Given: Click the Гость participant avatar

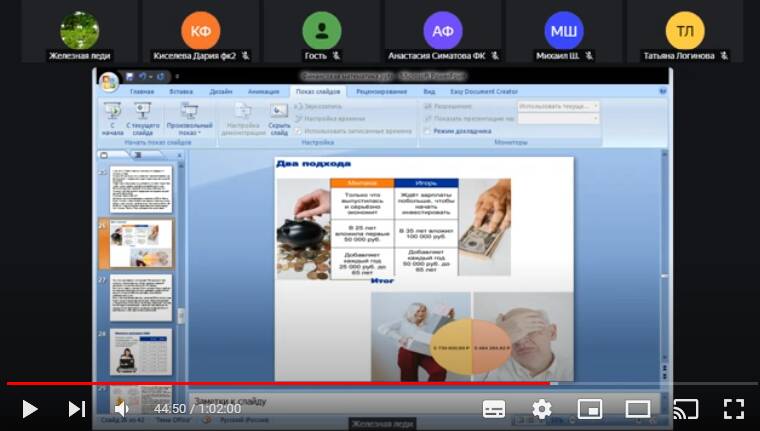Looking at the screenshot, I should point(322,31).
